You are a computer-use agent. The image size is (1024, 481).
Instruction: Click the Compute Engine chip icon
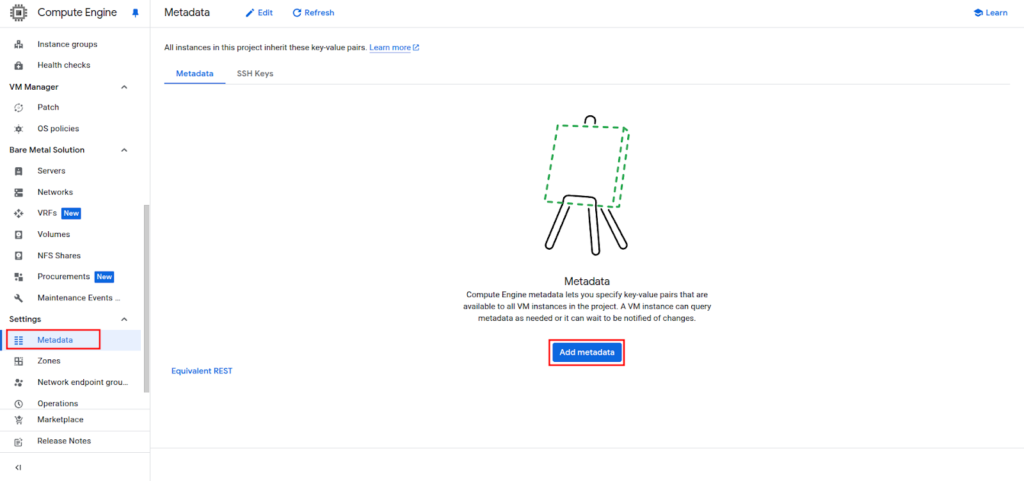pos(18,12)
